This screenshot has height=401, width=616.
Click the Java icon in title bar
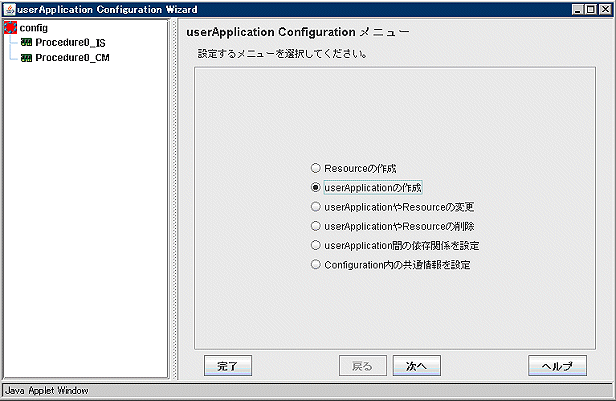[9, 9]
